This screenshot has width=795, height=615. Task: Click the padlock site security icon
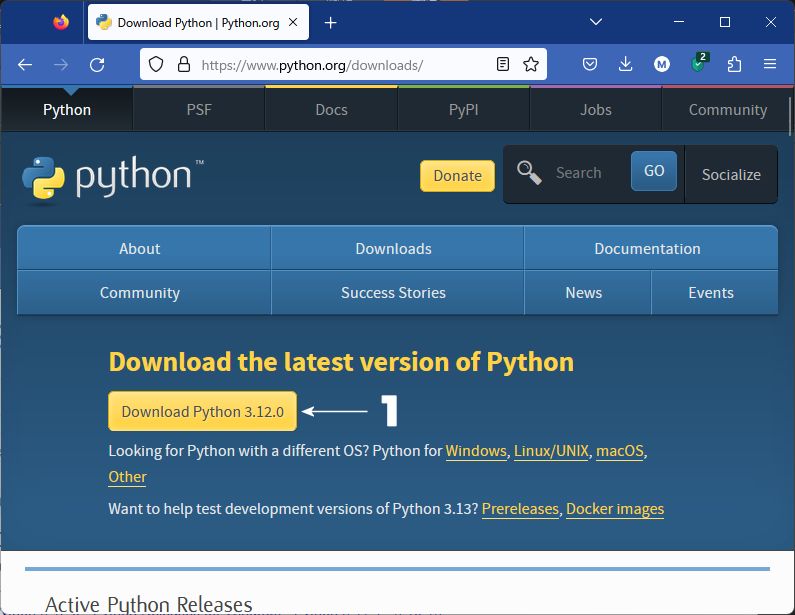point(184,64)
